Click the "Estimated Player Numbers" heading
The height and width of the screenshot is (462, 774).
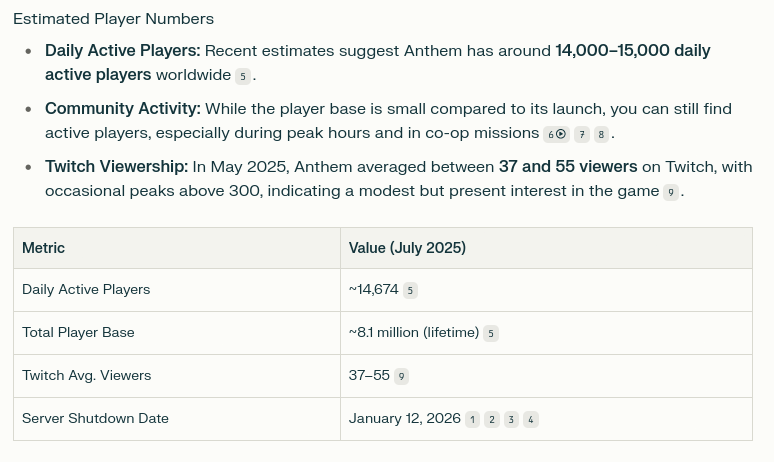(114, 19)
